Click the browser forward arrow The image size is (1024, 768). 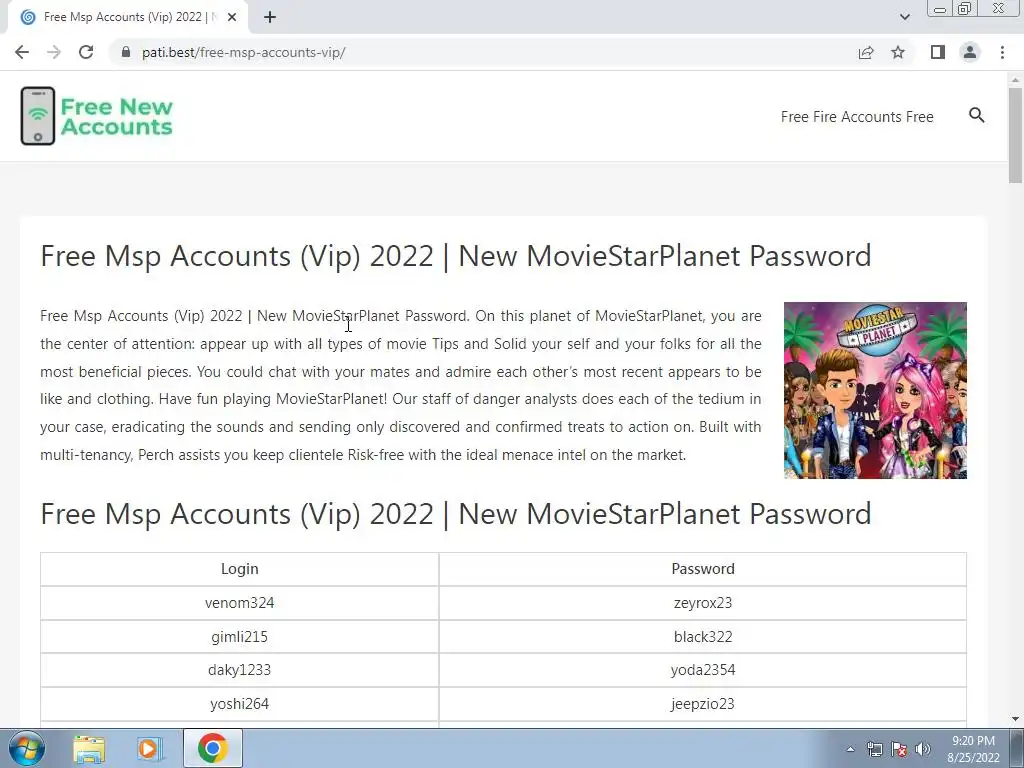click(54, 52)
